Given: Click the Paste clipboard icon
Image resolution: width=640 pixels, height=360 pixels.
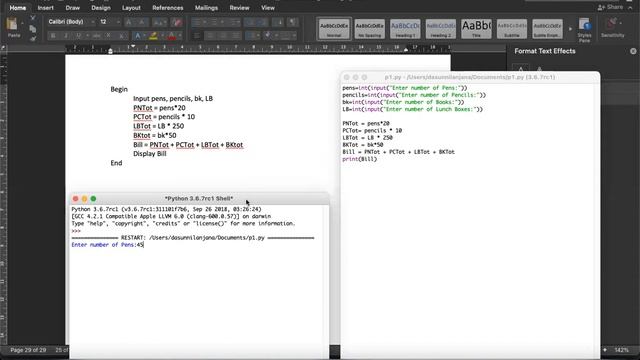Looking at the screenshot, I should tap(12, 24).
